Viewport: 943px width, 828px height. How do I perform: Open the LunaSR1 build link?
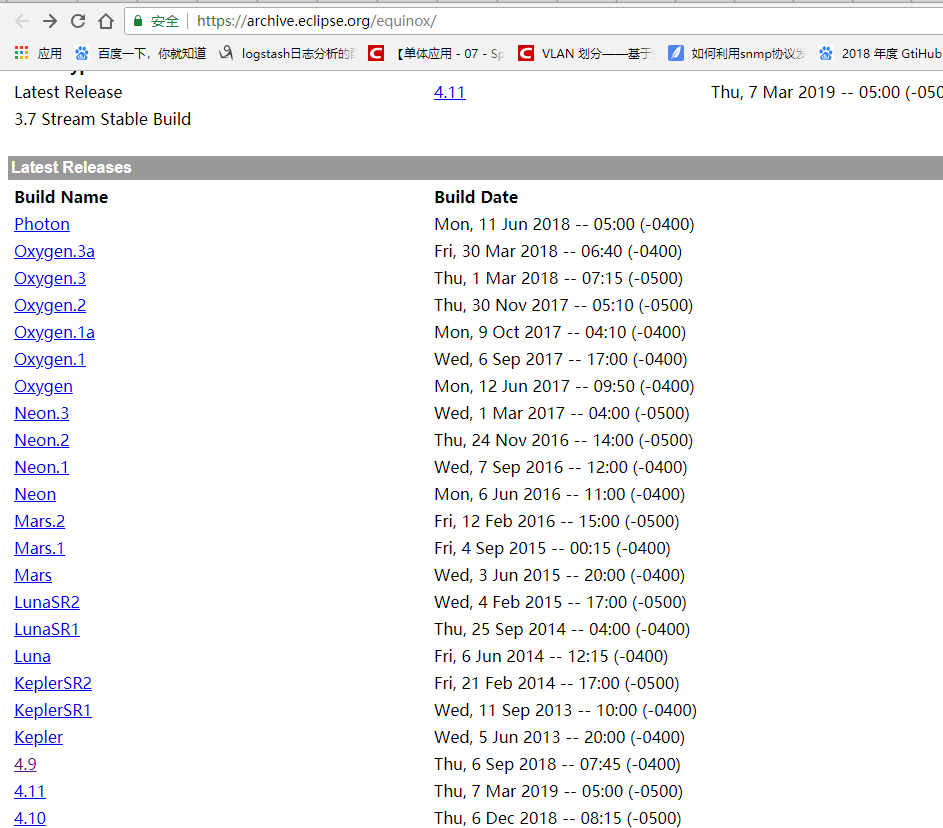click(47, 630)
